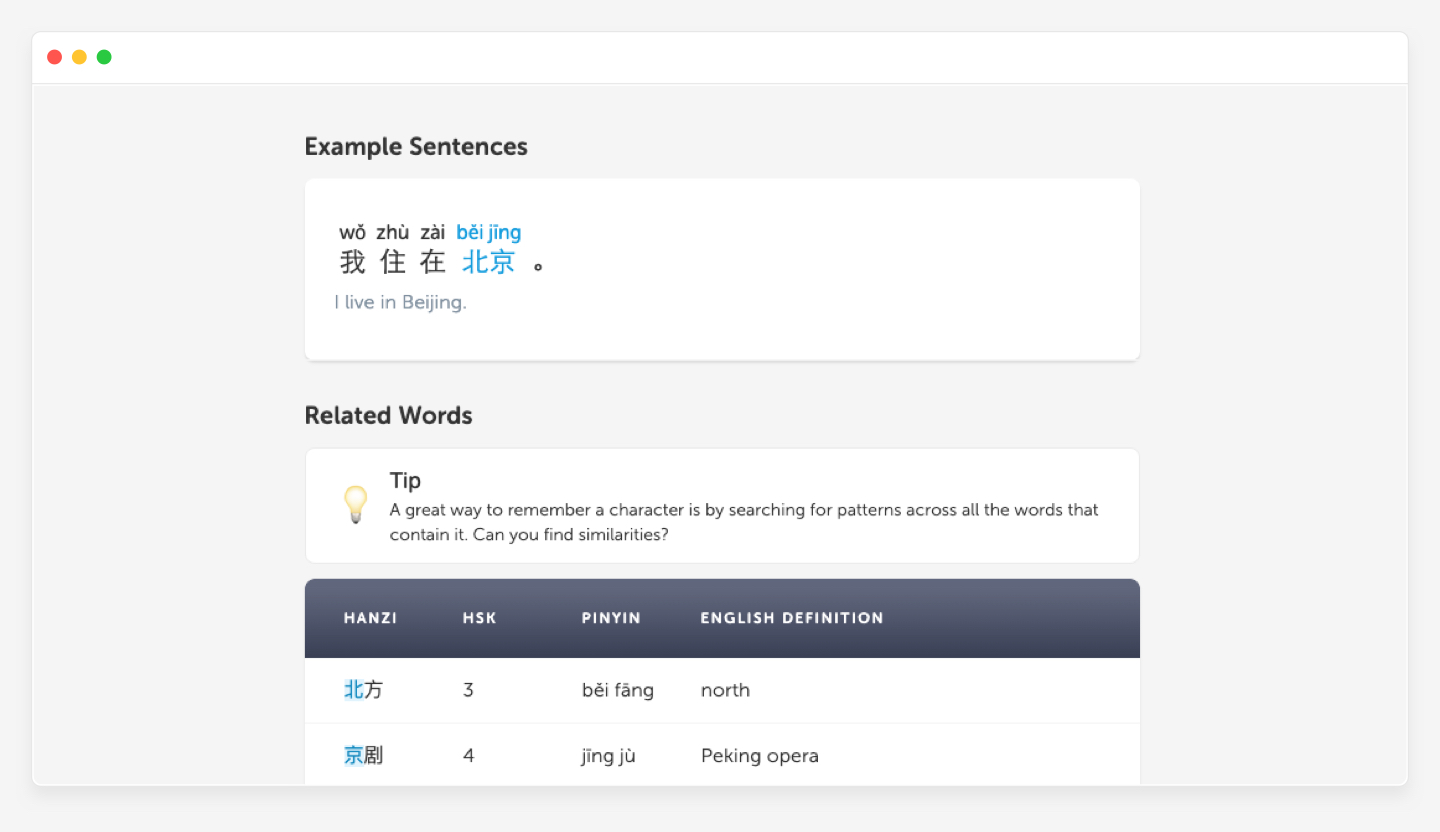Maximize window with green button
Image resolution: width=1440 pixels, height=832 pixels.
point(104,57)
